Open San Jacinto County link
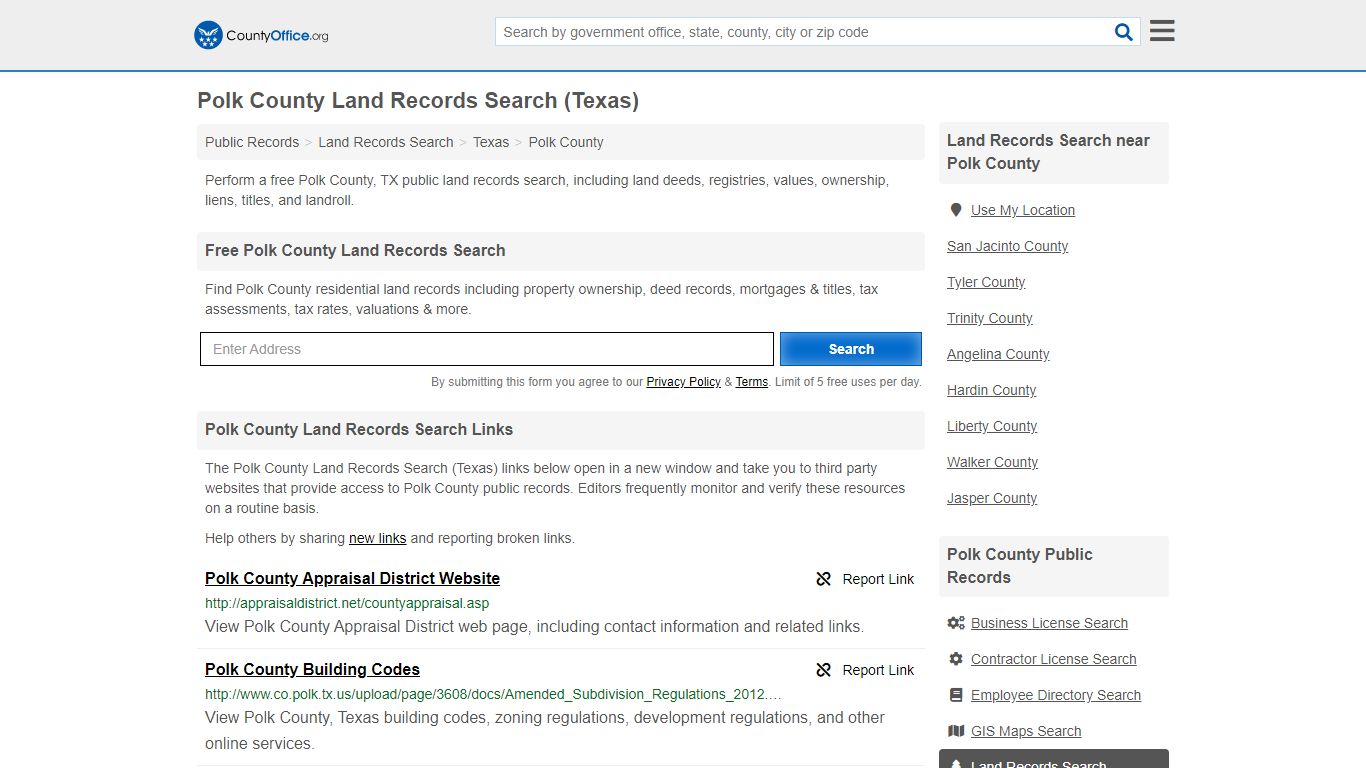The height and width of the screenshot is (768, 1366). click(1007, 246)
